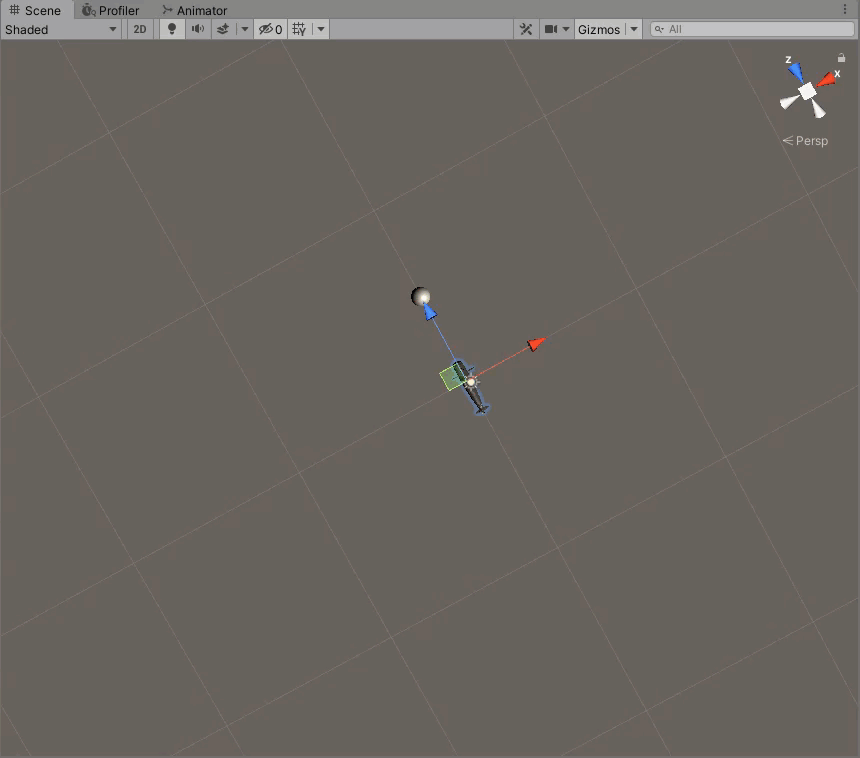Click the scene search field
Screen dimensions: 860x758
752,30
